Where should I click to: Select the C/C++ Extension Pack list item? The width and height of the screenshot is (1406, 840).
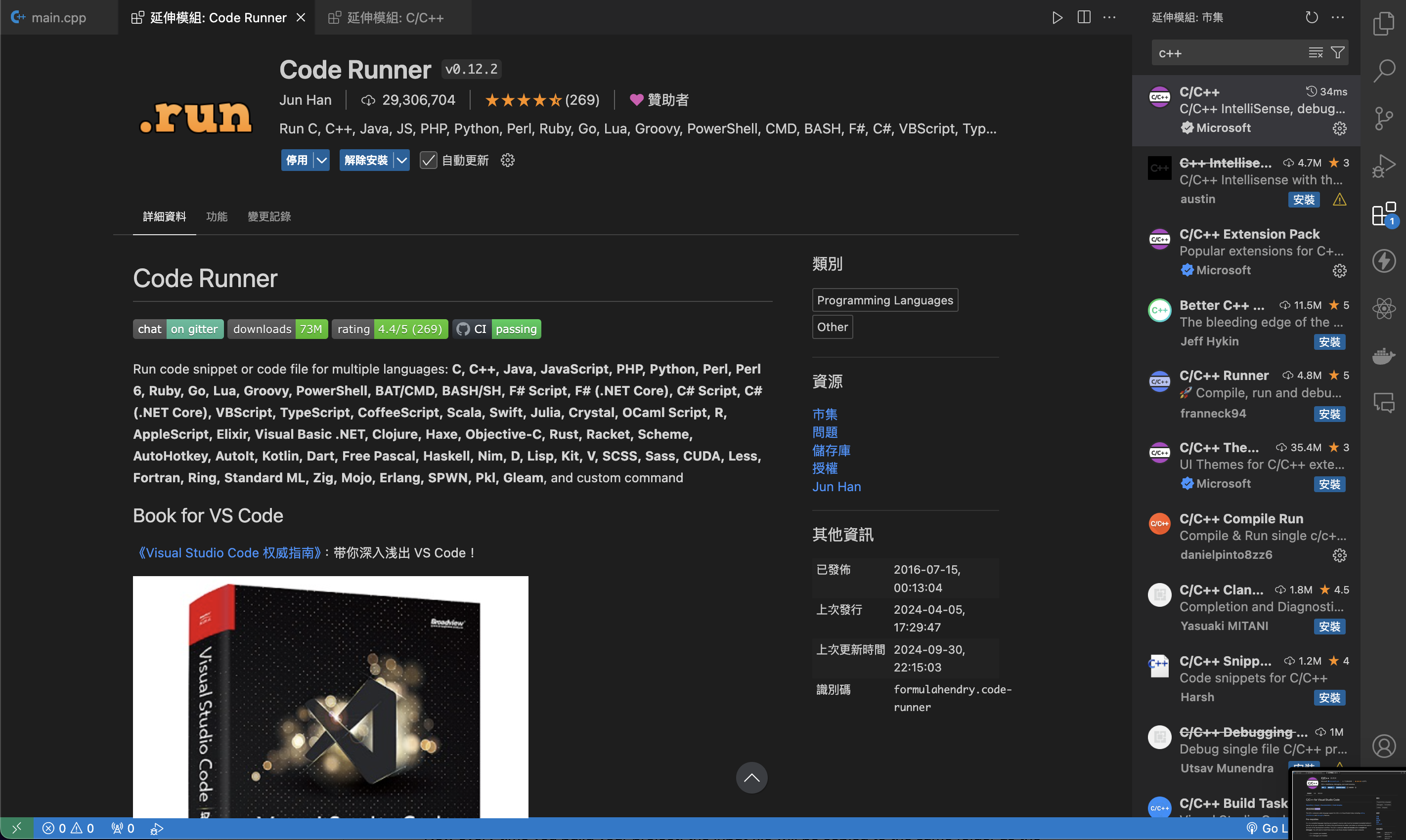(x=1246, y=252)
